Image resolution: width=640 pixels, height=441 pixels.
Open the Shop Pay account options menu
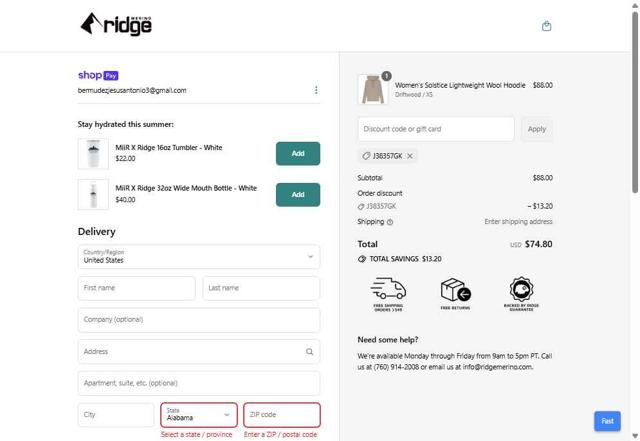(316, 90)
